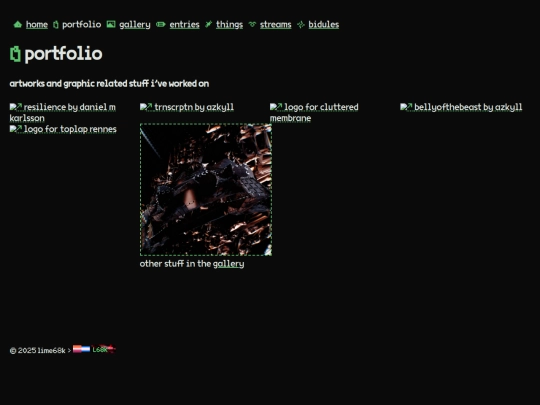Open the gallery nav link
This screenshot has height=405, width=540.
point(135,24)
